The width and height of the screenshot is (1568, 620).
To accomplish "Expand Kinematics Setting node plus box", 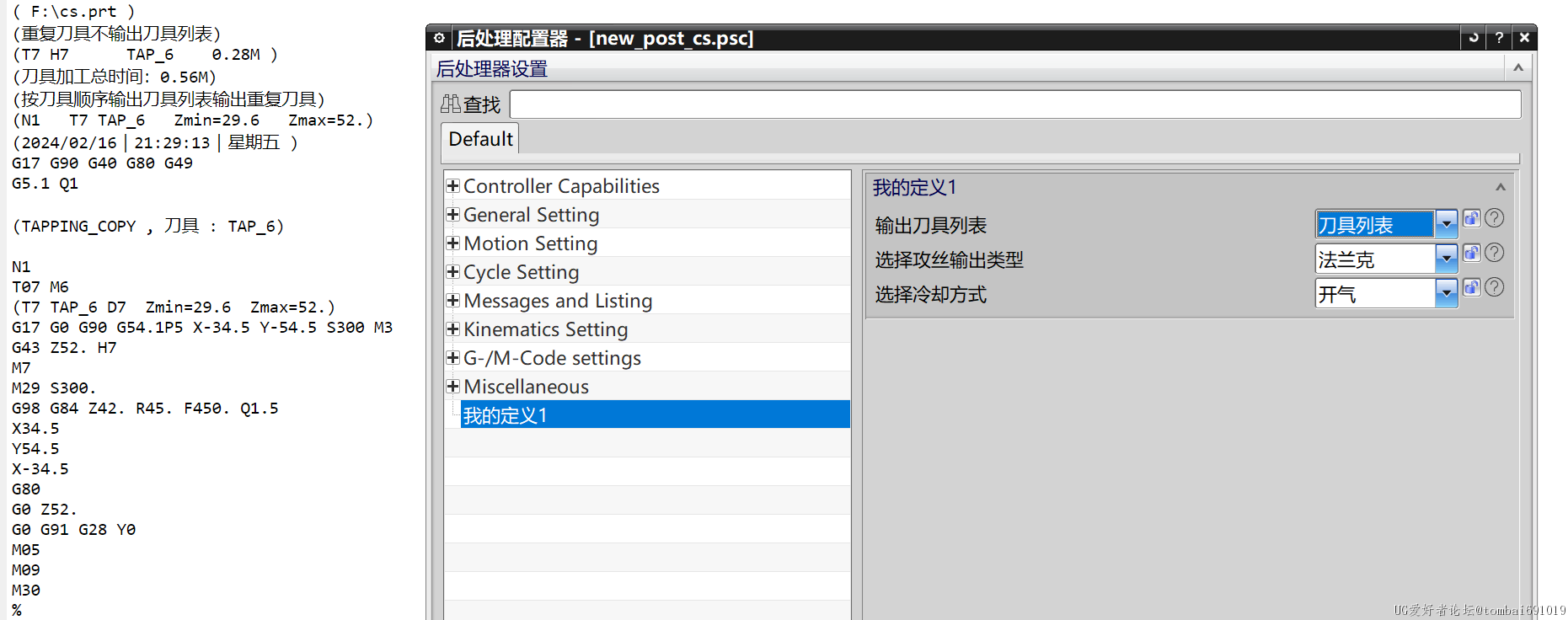I will pos(452,329).
